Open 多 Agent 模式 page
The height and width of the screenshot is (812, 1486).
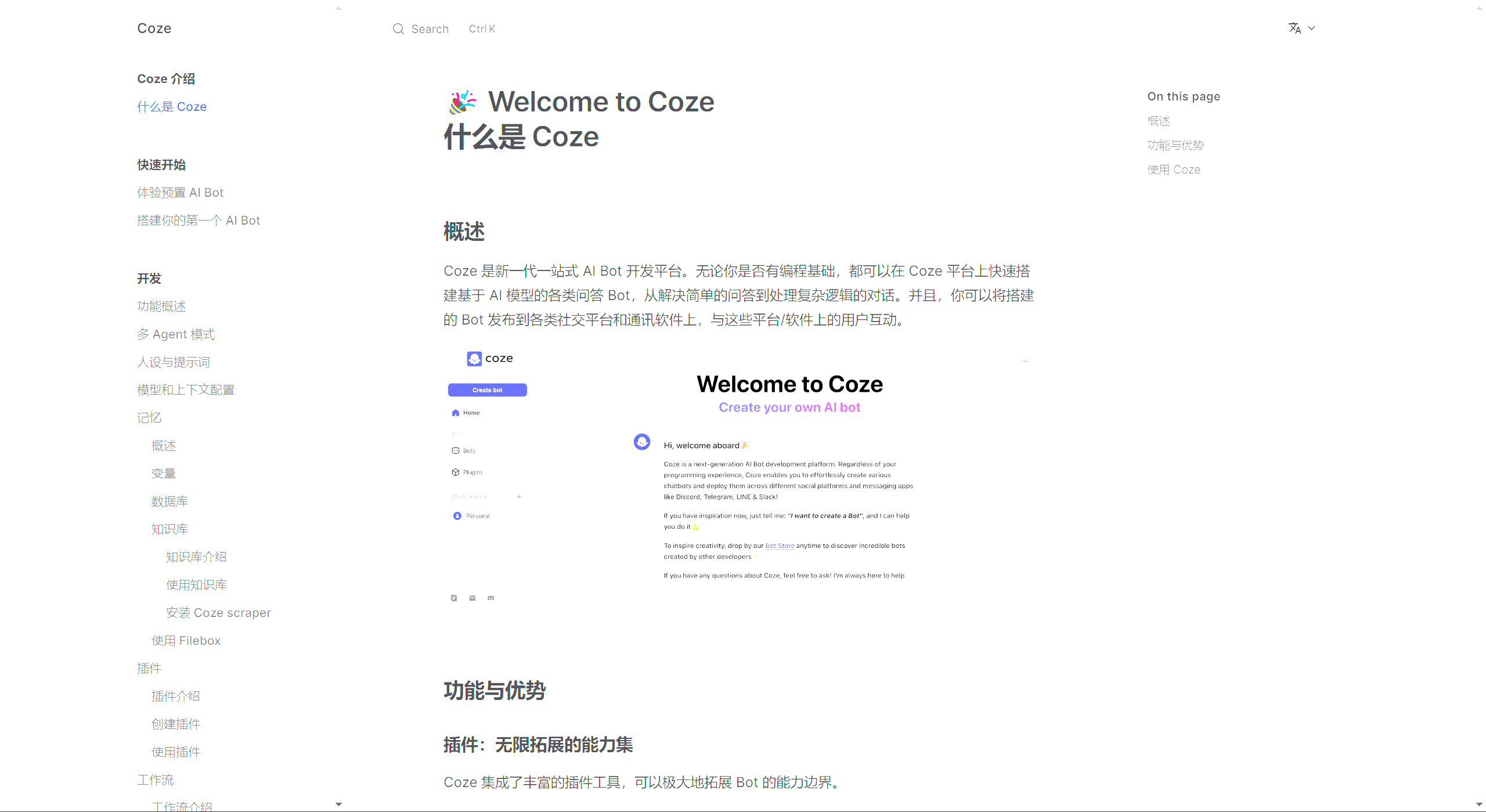pyautogui.click(x=176, y=334)
